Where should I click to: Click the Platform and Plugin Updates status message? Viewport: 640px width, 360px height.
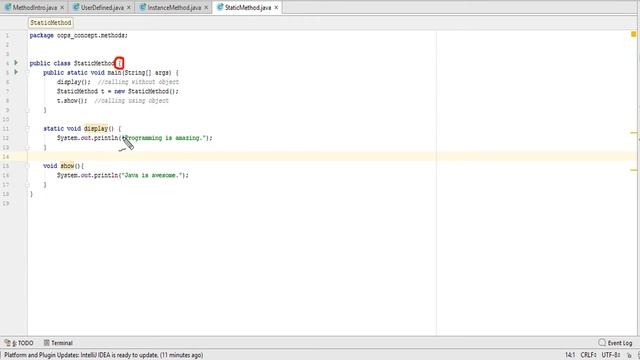click(103, 355)
